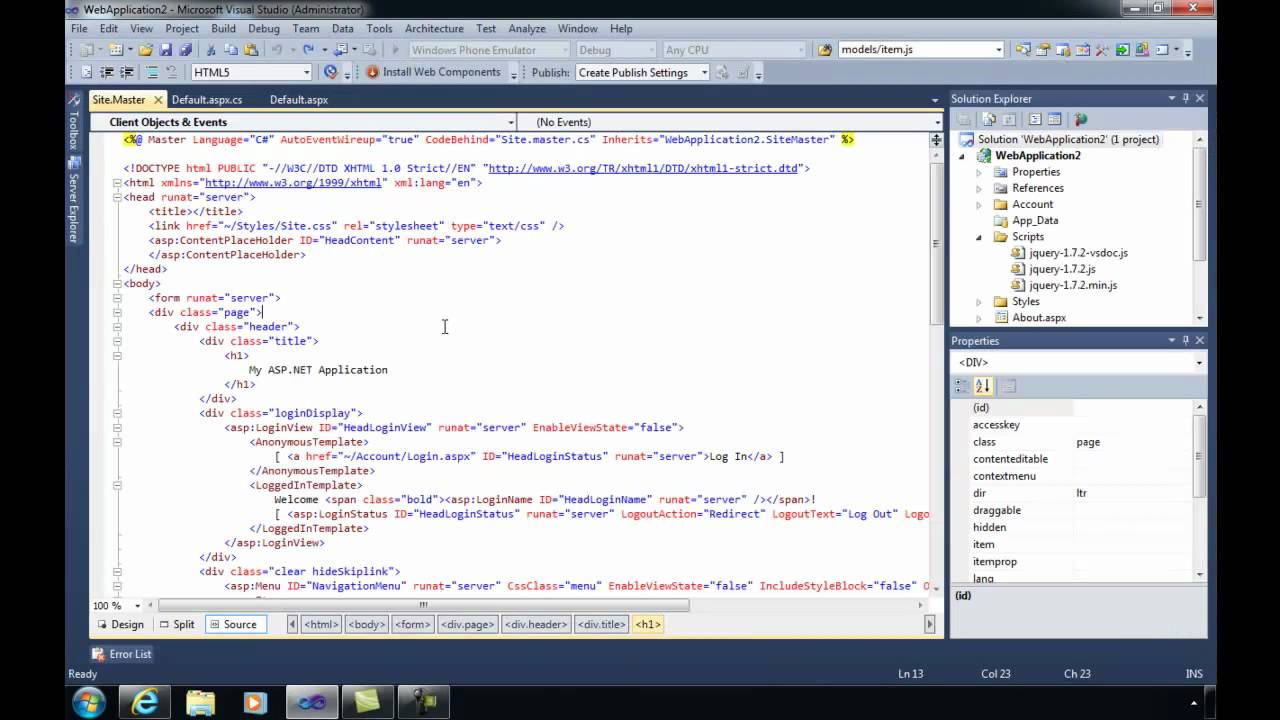Switch to Default.aspx tab
The image size is (1280, 720).
coord(299,100)
